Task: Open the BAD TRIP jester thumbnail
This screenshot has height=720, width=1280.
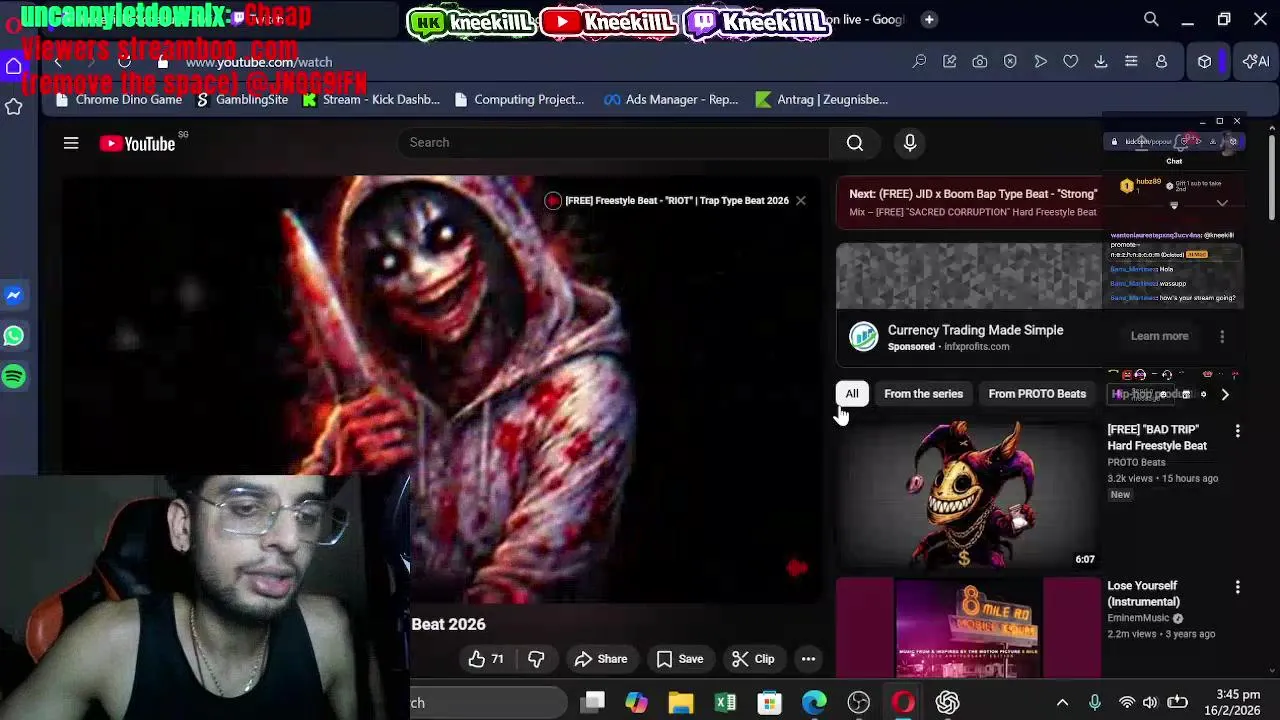Action: point(967,495)
